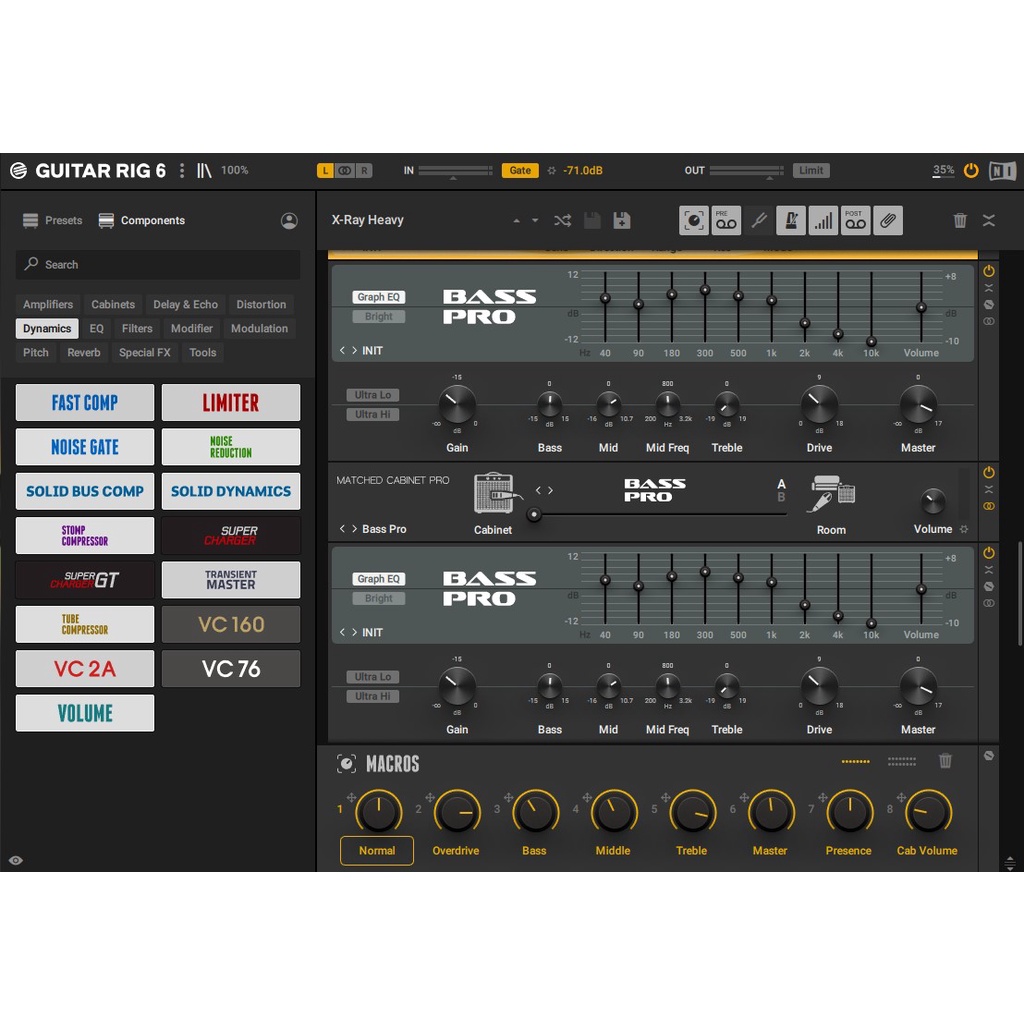Show macros with the knob frame icon
The image size is (1024, 1024).
pyautogui.click(x=694, y=221)
